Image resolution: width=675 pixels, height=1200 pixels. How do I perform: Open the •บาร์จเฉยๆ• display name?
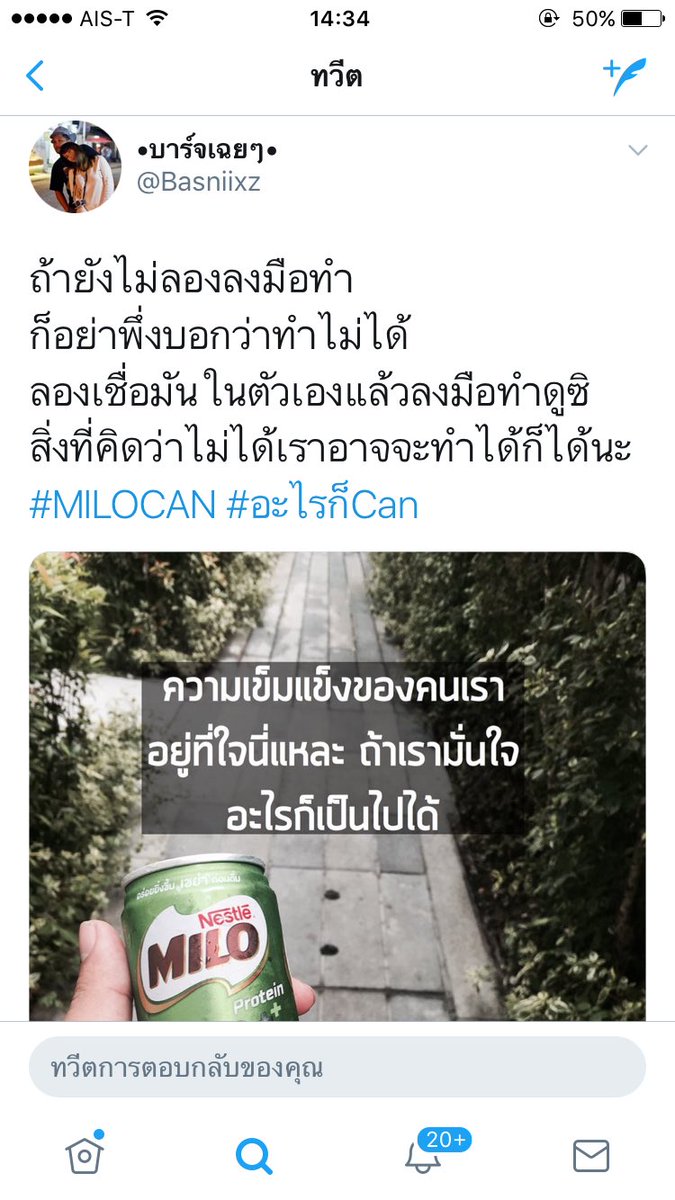(205, 152)
